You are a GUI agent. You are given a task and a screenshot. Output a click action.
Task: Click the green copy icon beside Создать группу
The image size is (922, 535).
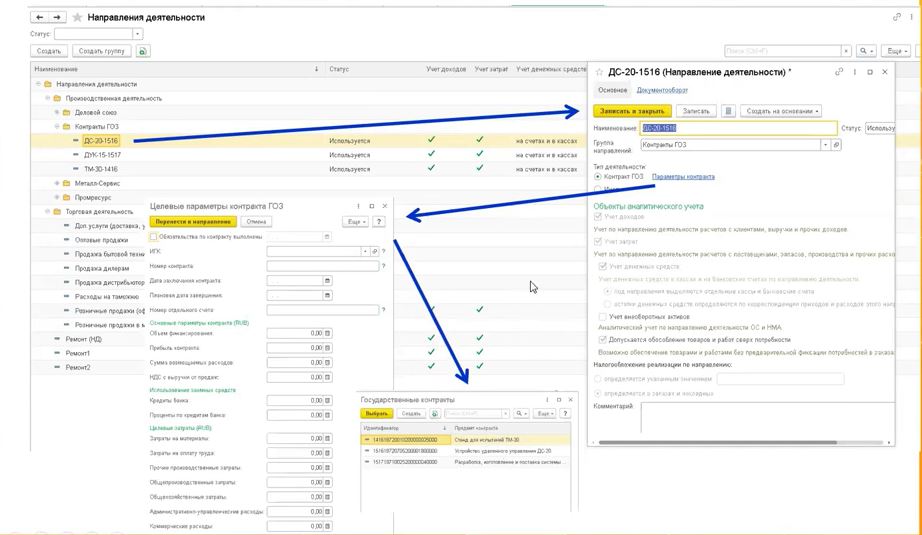[143, 51]
